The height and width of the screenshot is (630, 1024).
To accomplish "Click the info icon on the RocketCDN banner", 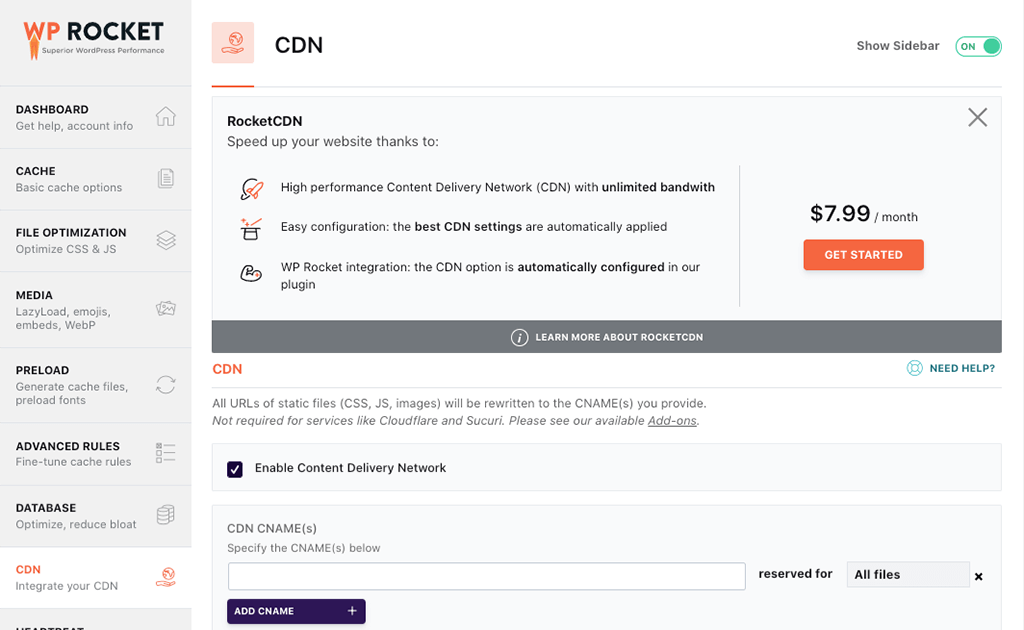I will point(520,337).
